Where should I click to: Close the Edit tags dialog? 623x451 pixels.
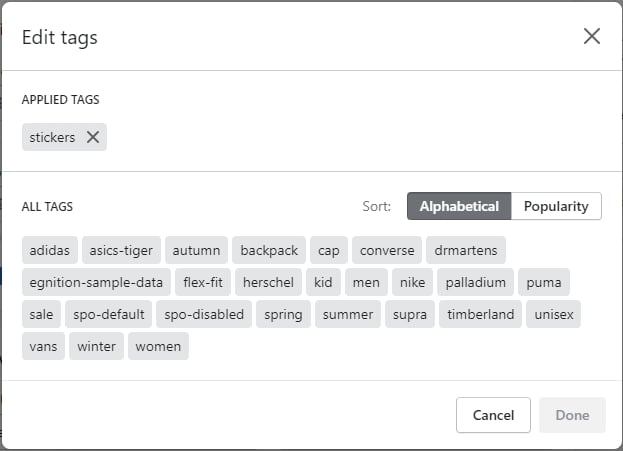pyautogui.click(x=592, y=37)
